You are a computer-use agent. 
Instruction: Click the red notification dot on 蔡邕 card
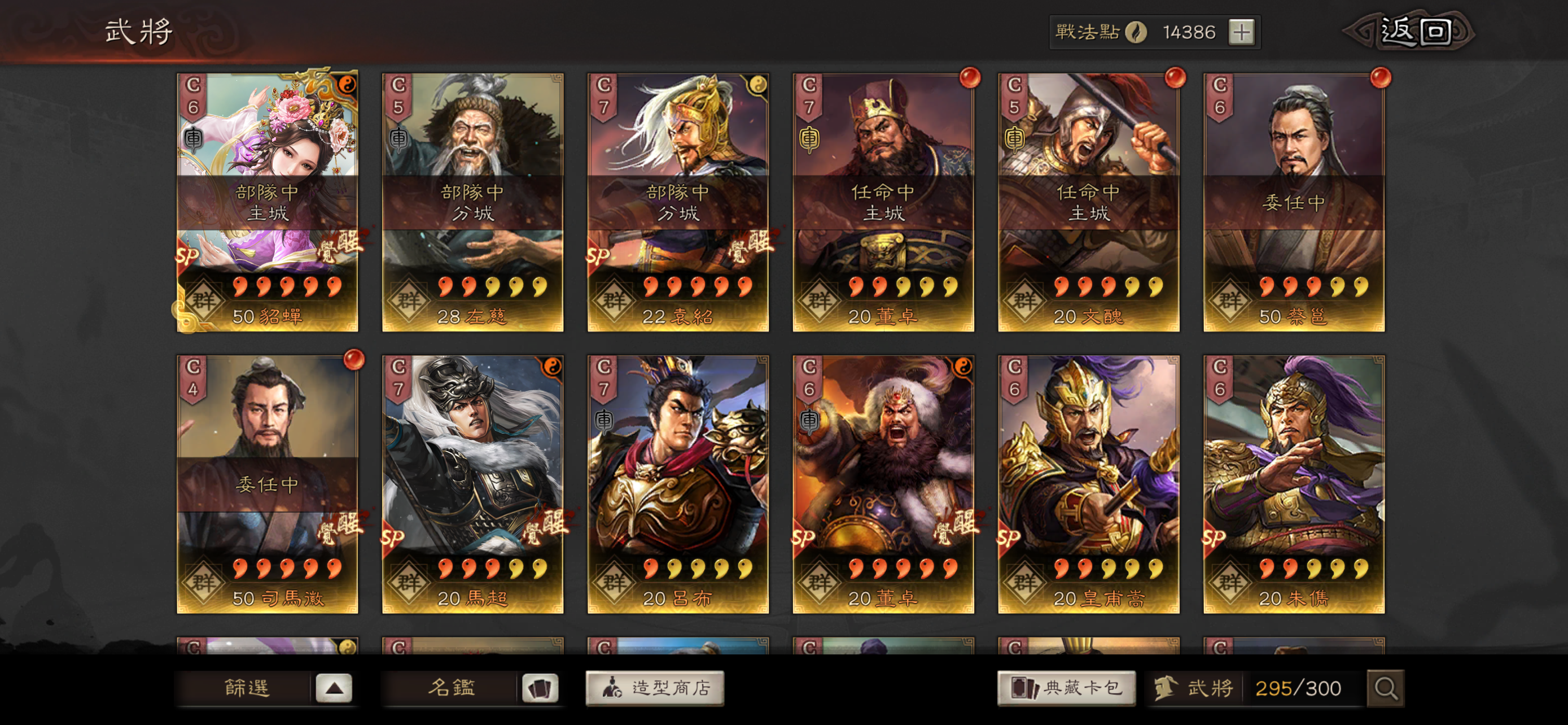pyautogui.click(x=1380, y=77)
